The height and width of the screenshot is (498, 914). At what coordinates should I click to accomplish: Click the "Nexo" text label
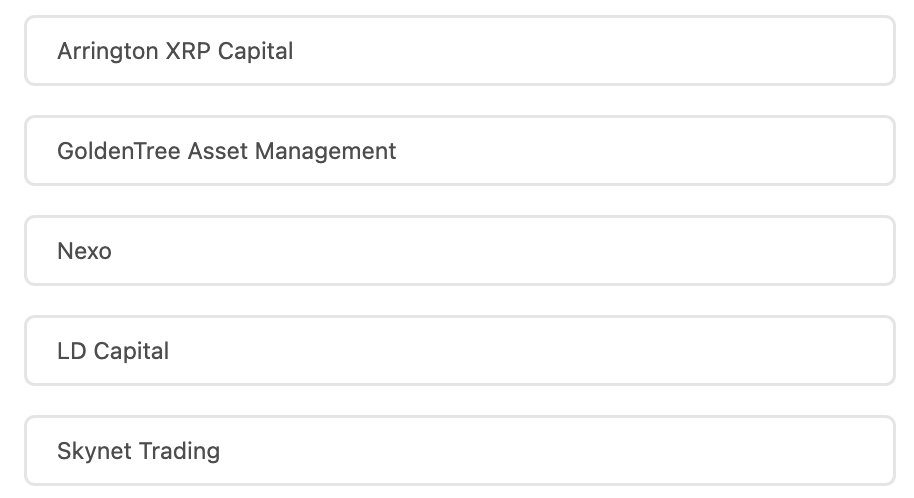point(84,251)
